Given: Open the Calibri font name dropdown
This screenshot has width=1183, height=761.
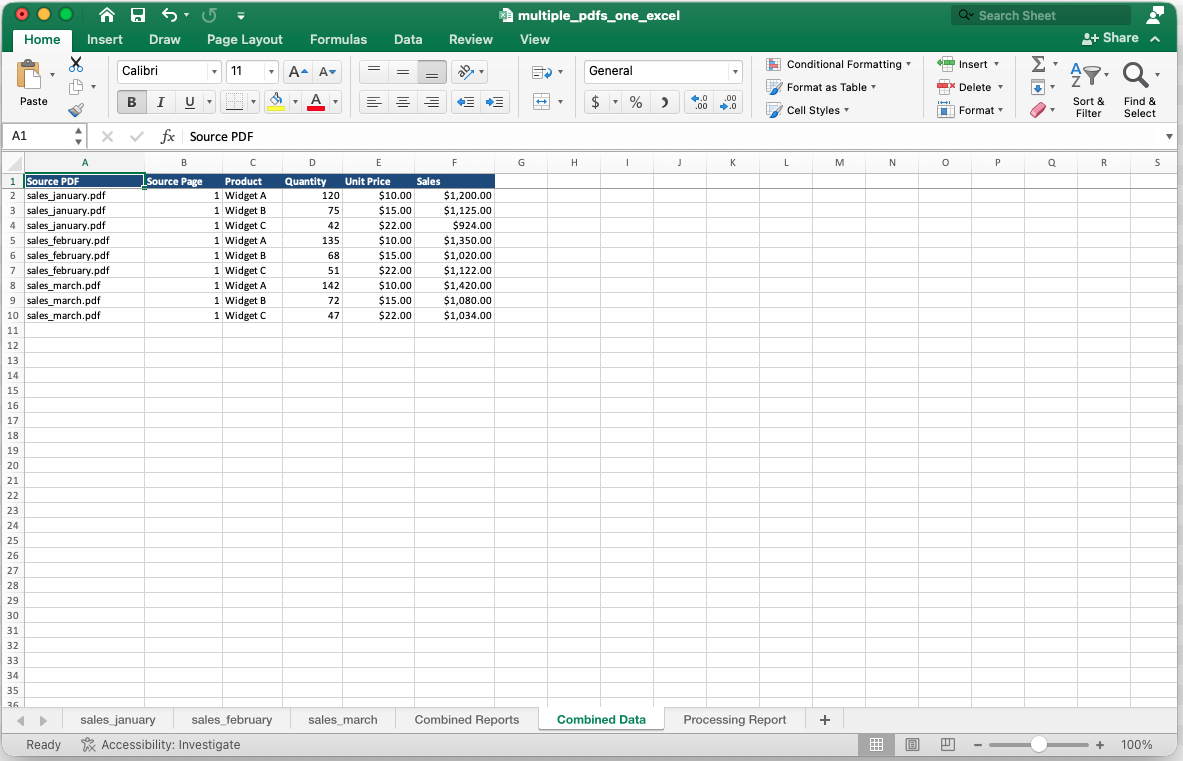Looking at the screenshot, I should click(x=214, y=72).
